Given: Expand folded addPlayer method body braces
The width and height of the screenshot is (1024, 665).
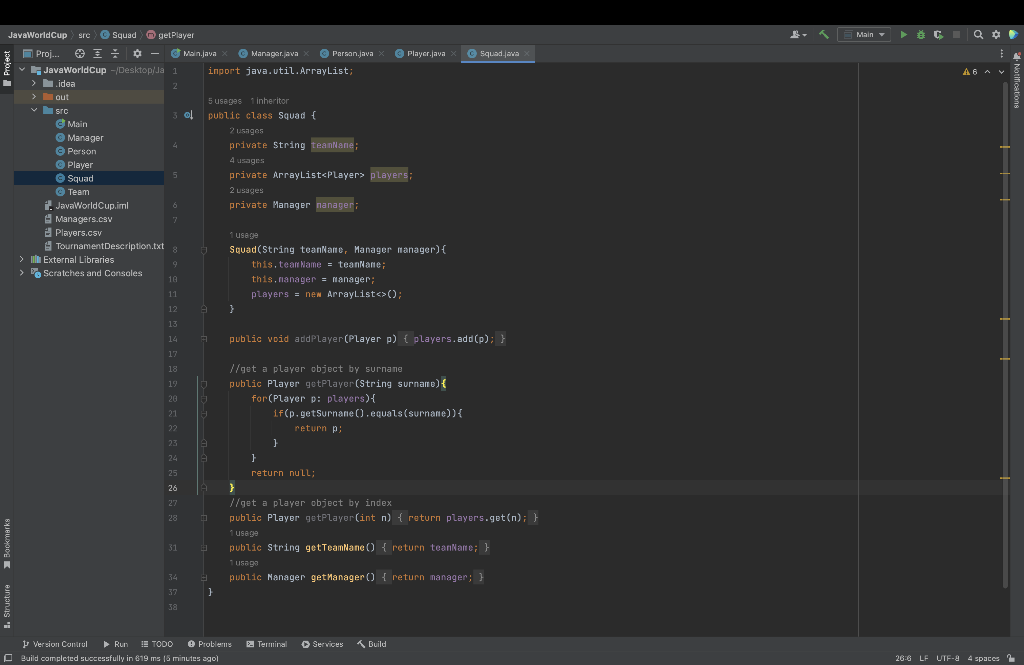Looking at the screenshot, I should pyautogui.click(x=405, y=339).
